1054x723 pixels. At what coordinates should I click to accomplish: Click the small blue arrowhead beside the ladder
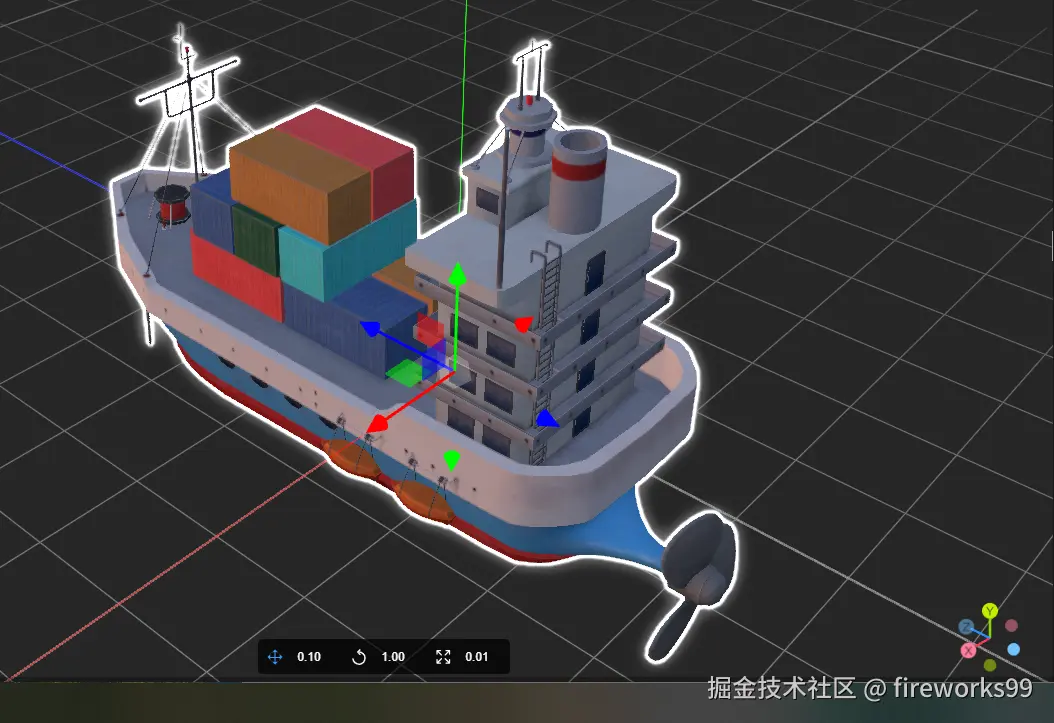coord(546,418)
